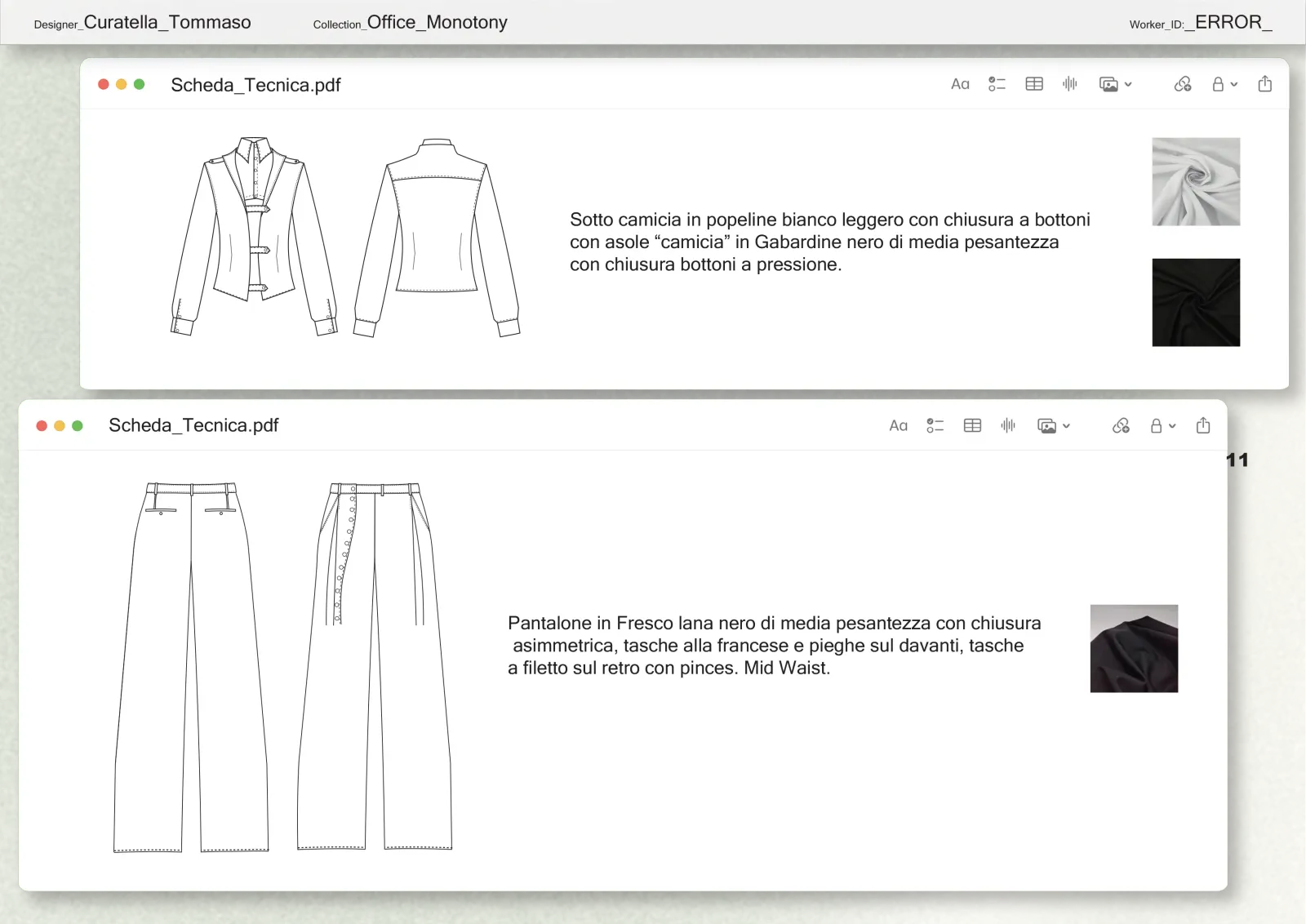Viewport: 1306px width, 924px height.
Task: Expand lock dropdown chevron in upper window
Action: tap(1234, 84)
